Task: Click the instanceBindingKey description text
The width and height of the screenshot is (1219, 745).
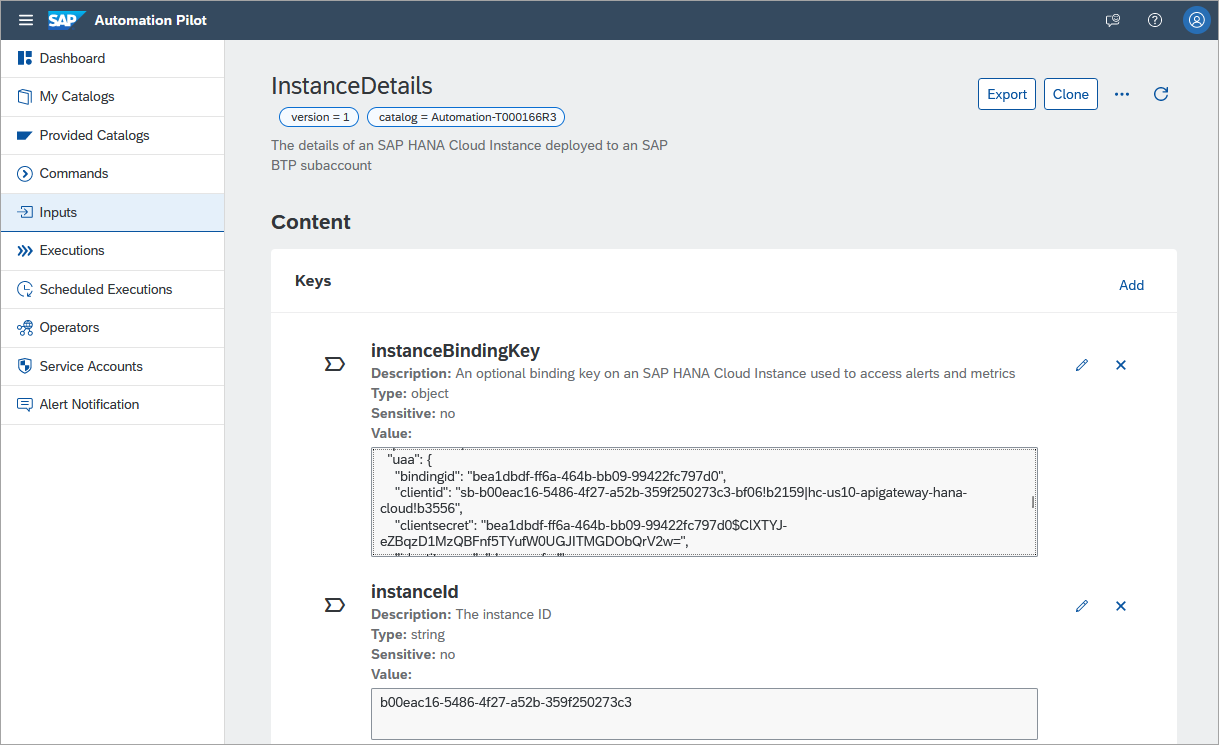Action: (x=735, y=373)
